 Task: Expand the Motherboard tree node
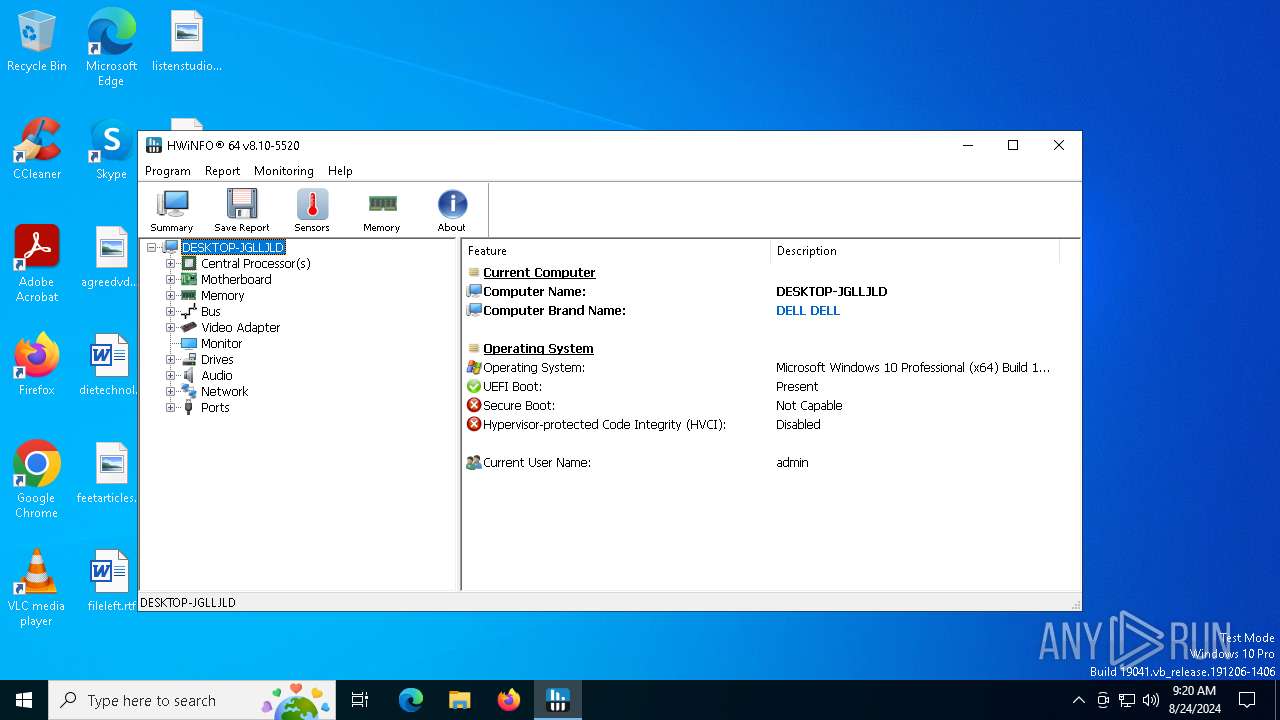pyautogui.click(x=170, y=279)
